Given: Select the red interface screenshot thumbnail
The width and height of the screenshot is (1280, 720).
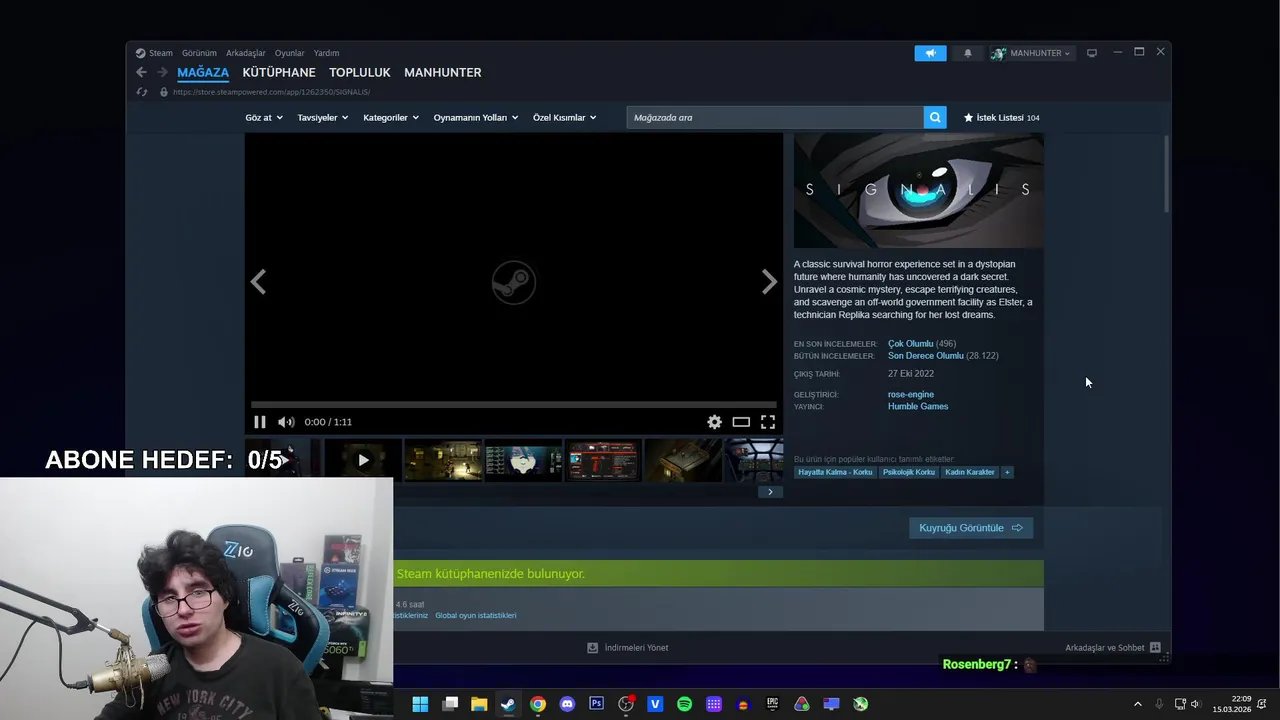Looking at the screenshot, I should tap(603, 460).
